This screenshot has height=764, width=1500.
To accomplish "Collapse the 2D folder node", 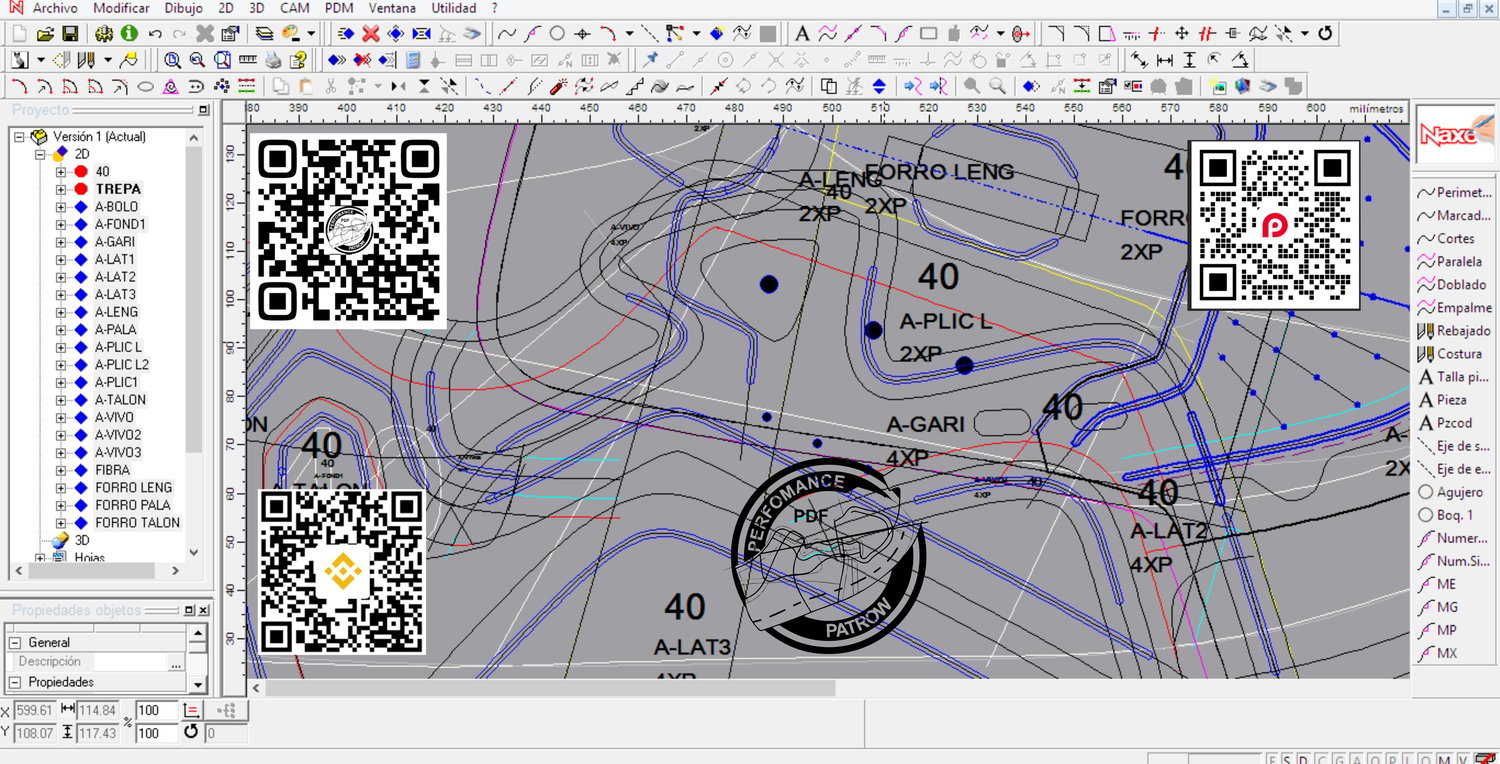I will click(41, 155).
